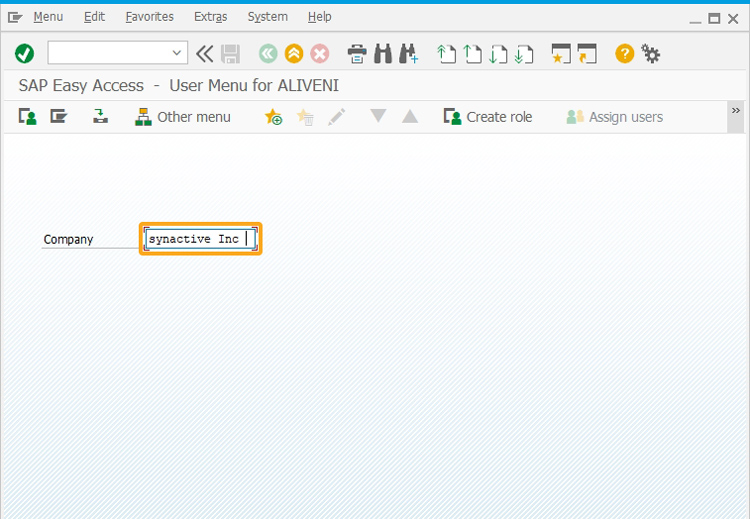Open the Help menu
Screen dimensions: 750x519
(320, 17)
